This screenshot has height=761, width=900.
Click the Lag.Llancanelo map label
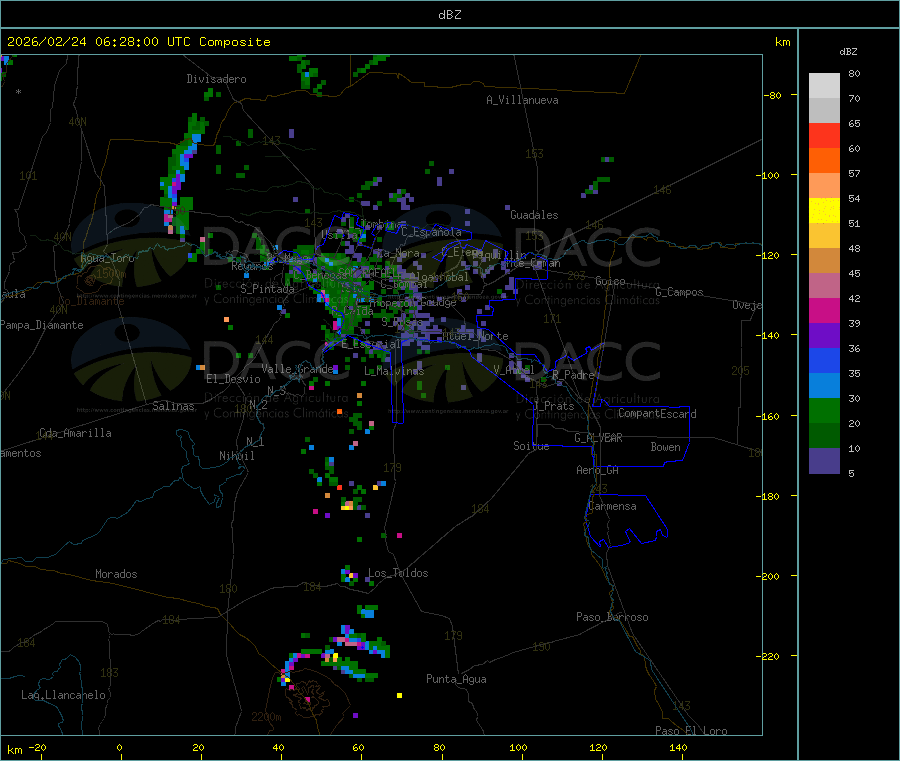(x=63, y=695)
